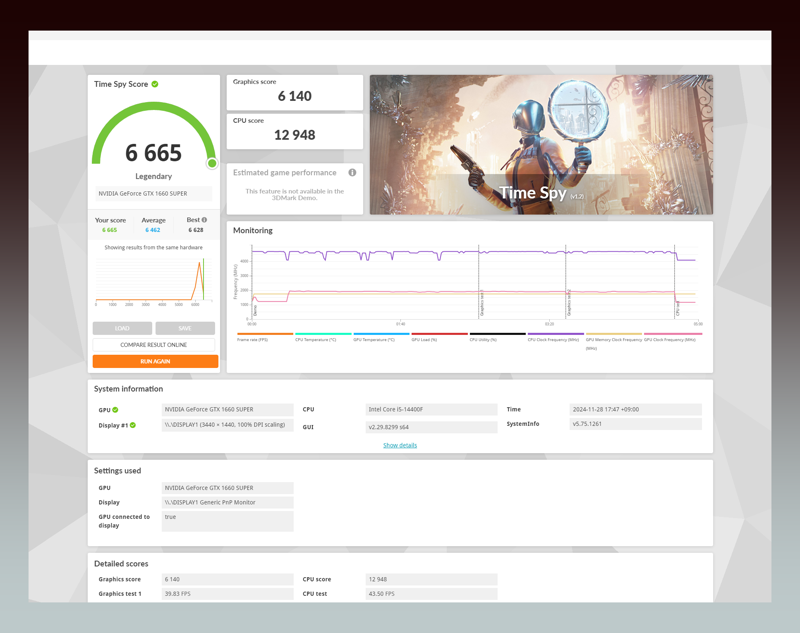Click the Graphics score value 6 140 card
Screen dimensions: 800x633
point(295,92)
